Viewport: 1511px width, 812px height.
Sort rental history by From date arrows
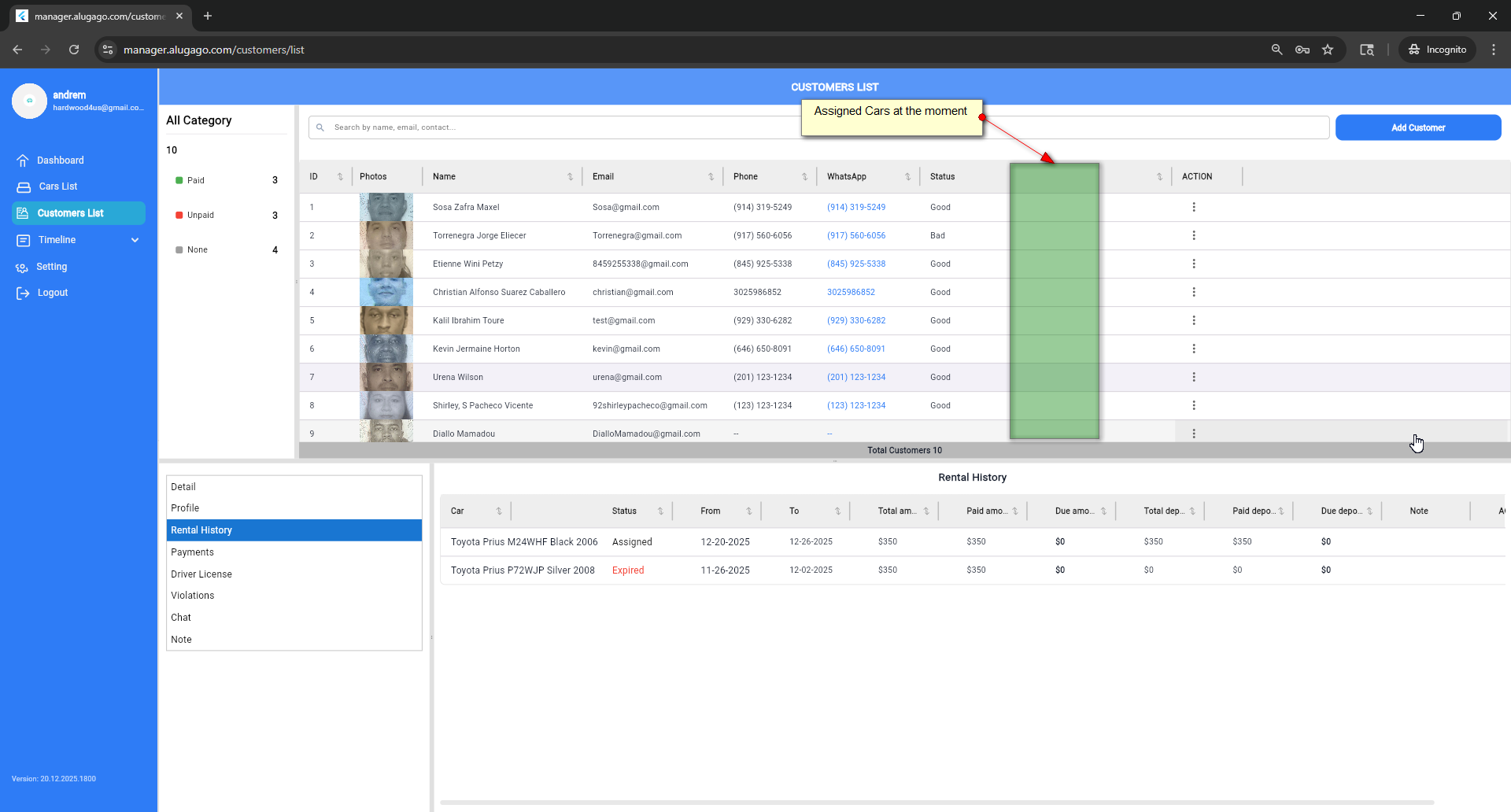[x=748, y=511]
